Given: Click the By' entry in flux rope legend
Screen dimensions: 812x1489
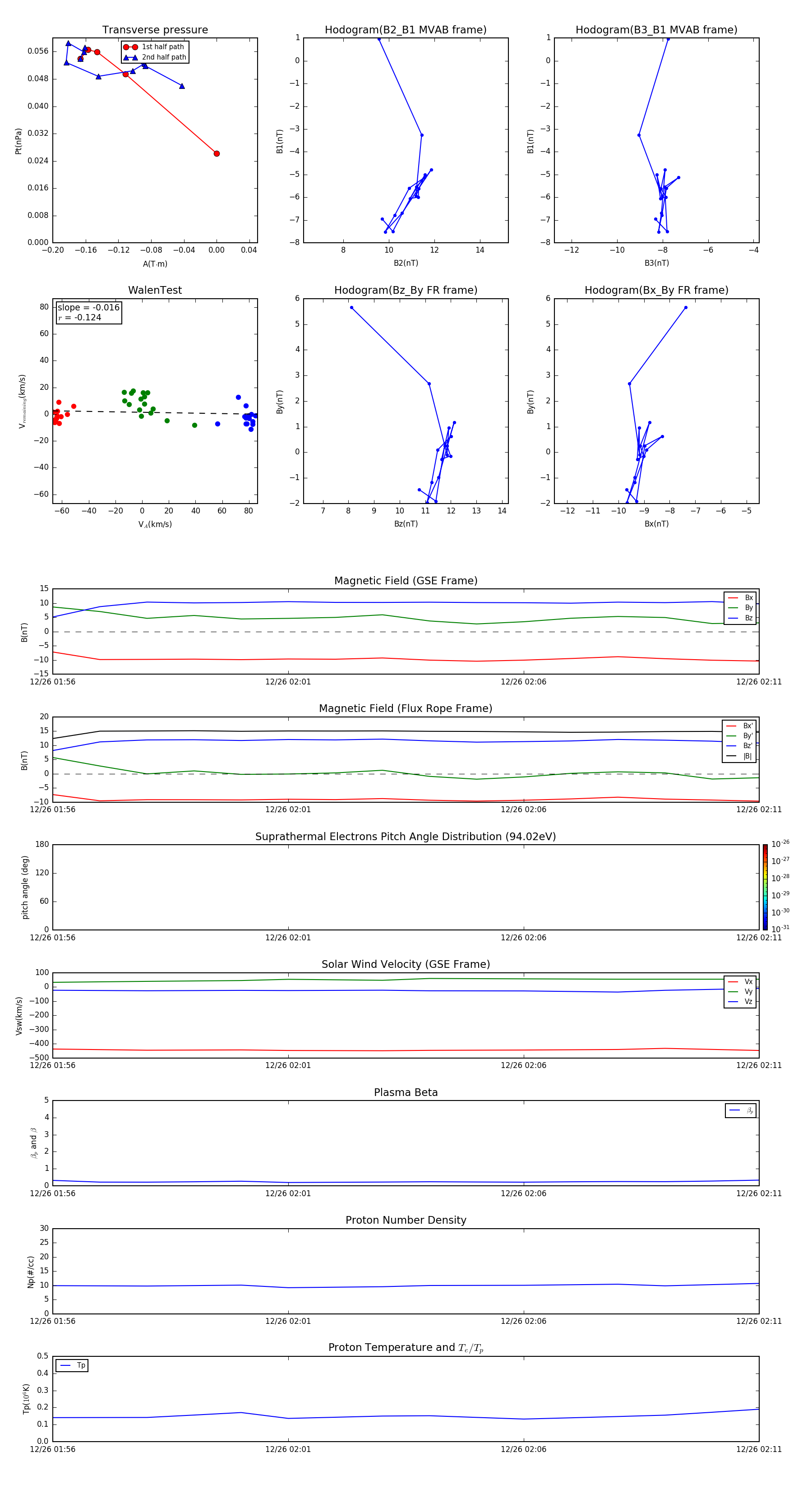Looking at the screenshot, I should [740, 736].
